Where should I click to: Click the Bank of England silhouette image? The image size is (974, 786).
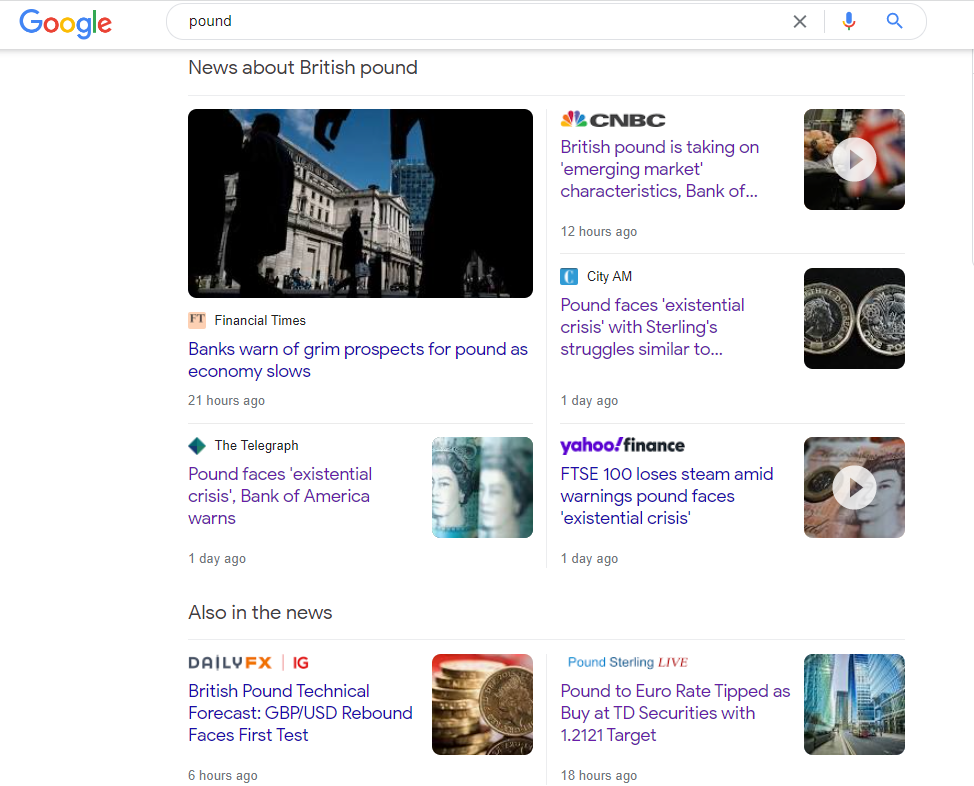tap(360, 203)
